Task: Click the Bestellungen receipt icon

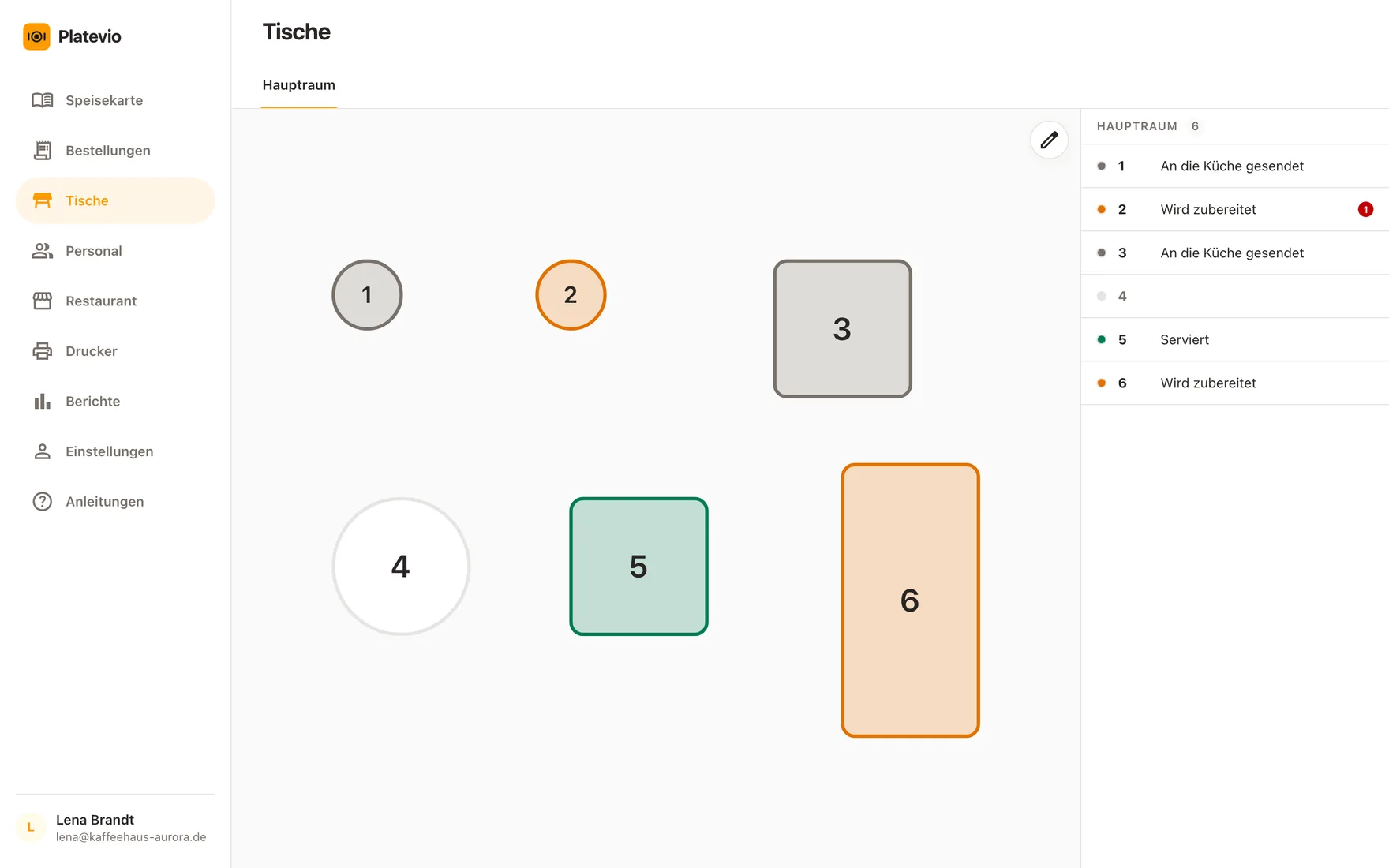Action: pos(43,151)
